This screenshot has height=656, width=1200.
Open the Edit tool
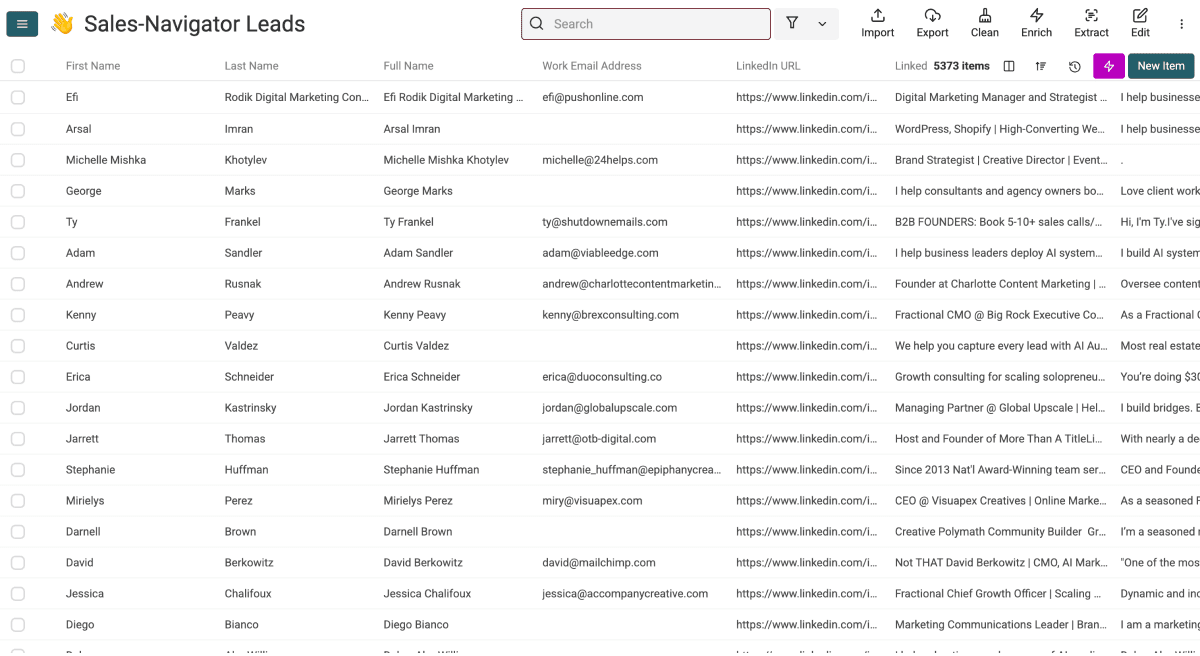(x=1141, y=24)
